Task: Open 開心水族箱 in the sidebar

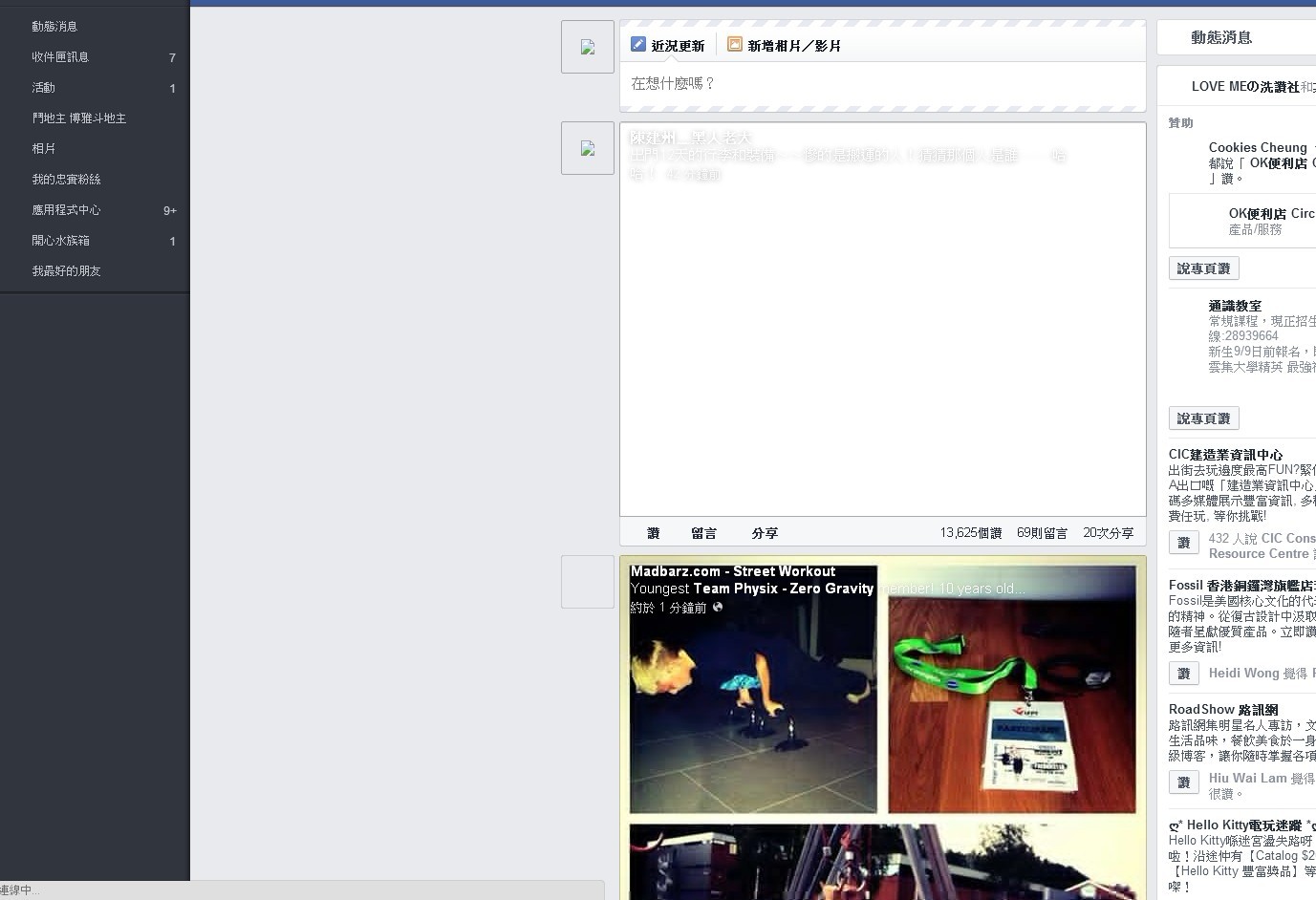Action: 60,241
